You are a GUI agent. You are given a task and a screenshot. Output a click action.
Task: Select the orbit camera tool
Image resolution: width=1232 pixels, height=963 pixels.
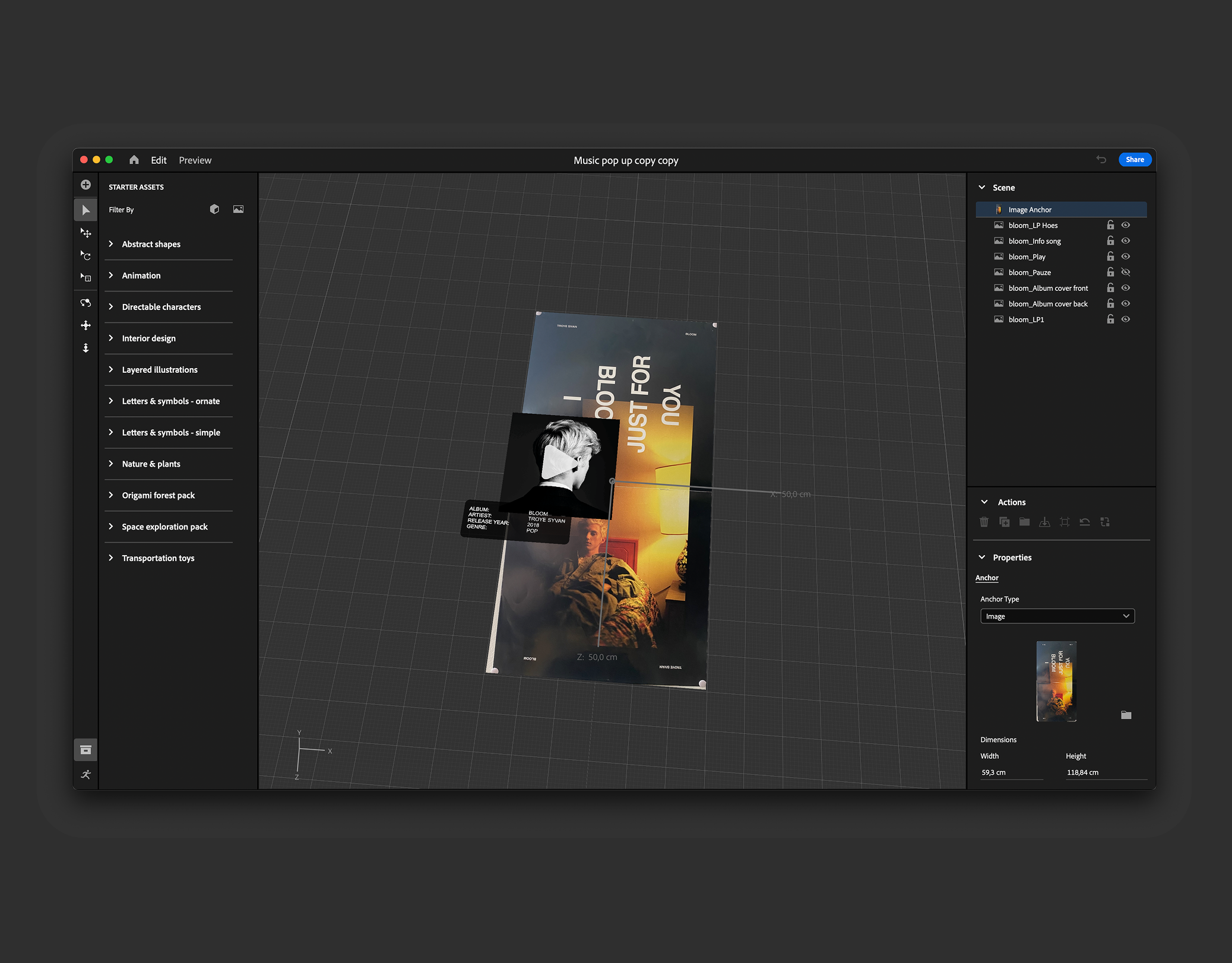(x=85, y=302)
